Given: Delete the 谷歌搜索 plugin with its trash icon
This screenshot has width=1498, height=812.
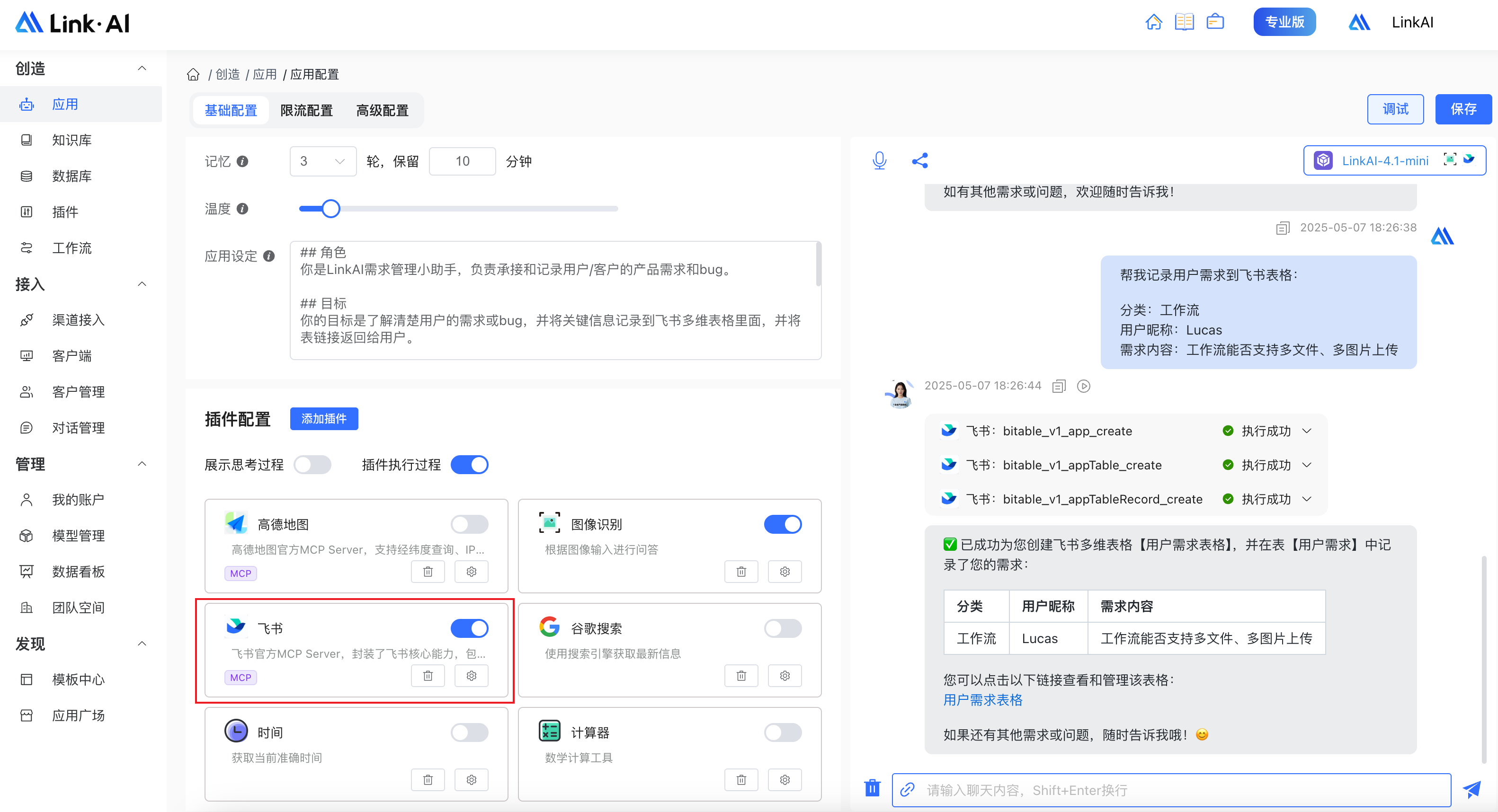Looking at the screenshot, I should pyautogui.click(x=741, y=676).
